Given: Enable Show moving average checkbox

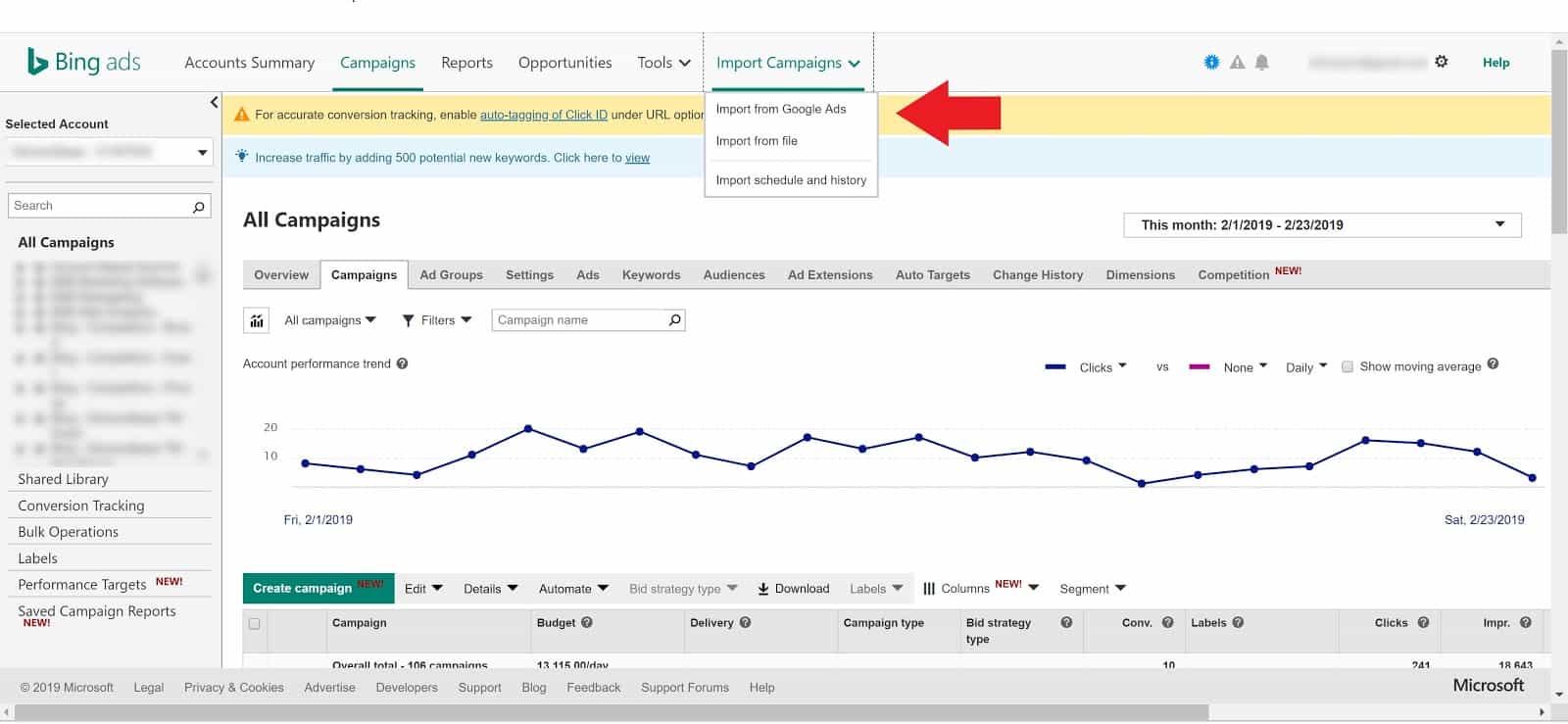Looking at the screenshot, I should pos(1347,366).
